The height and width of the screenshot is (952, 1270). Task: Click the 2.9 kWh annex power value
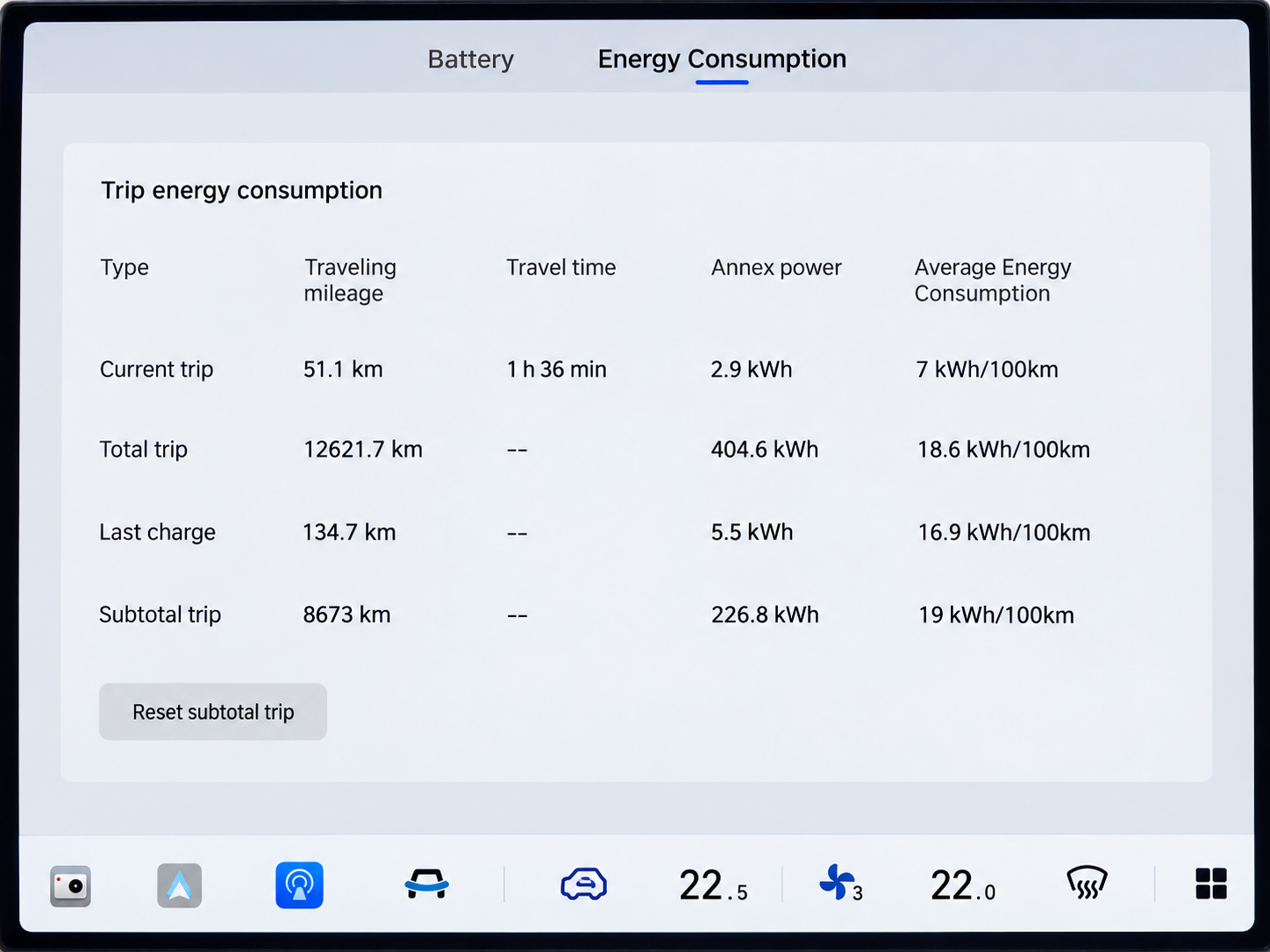(752, 369)
